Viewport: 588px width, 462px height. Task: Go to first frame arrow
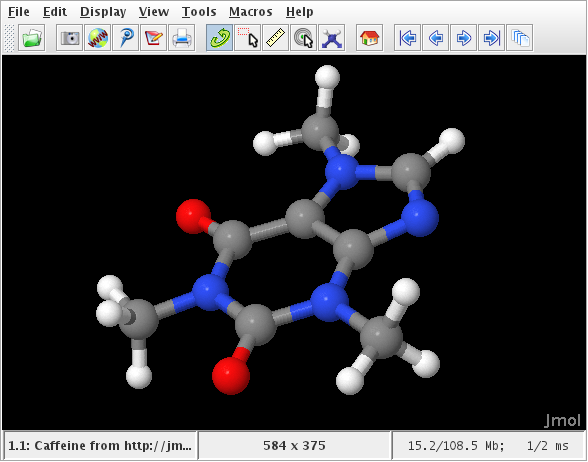(408, 38)
